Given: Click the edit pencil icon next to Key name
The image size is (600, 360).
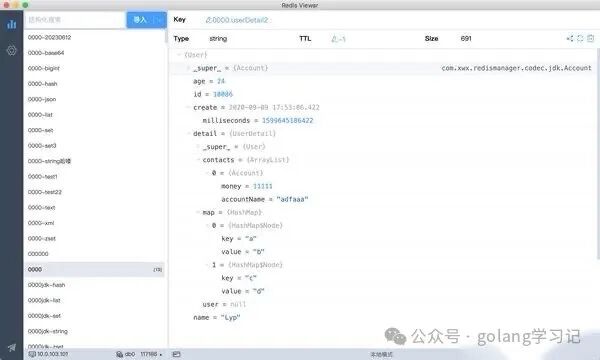Looking at the screenshot, I should coord(209,20).
